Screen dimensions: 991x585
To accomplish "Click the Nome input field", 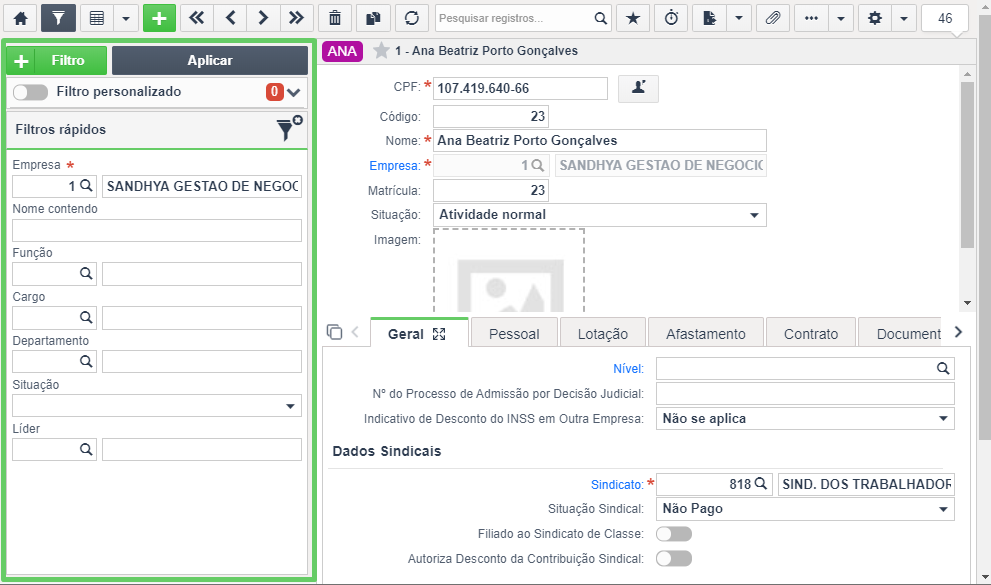I will tap(599, 140).
